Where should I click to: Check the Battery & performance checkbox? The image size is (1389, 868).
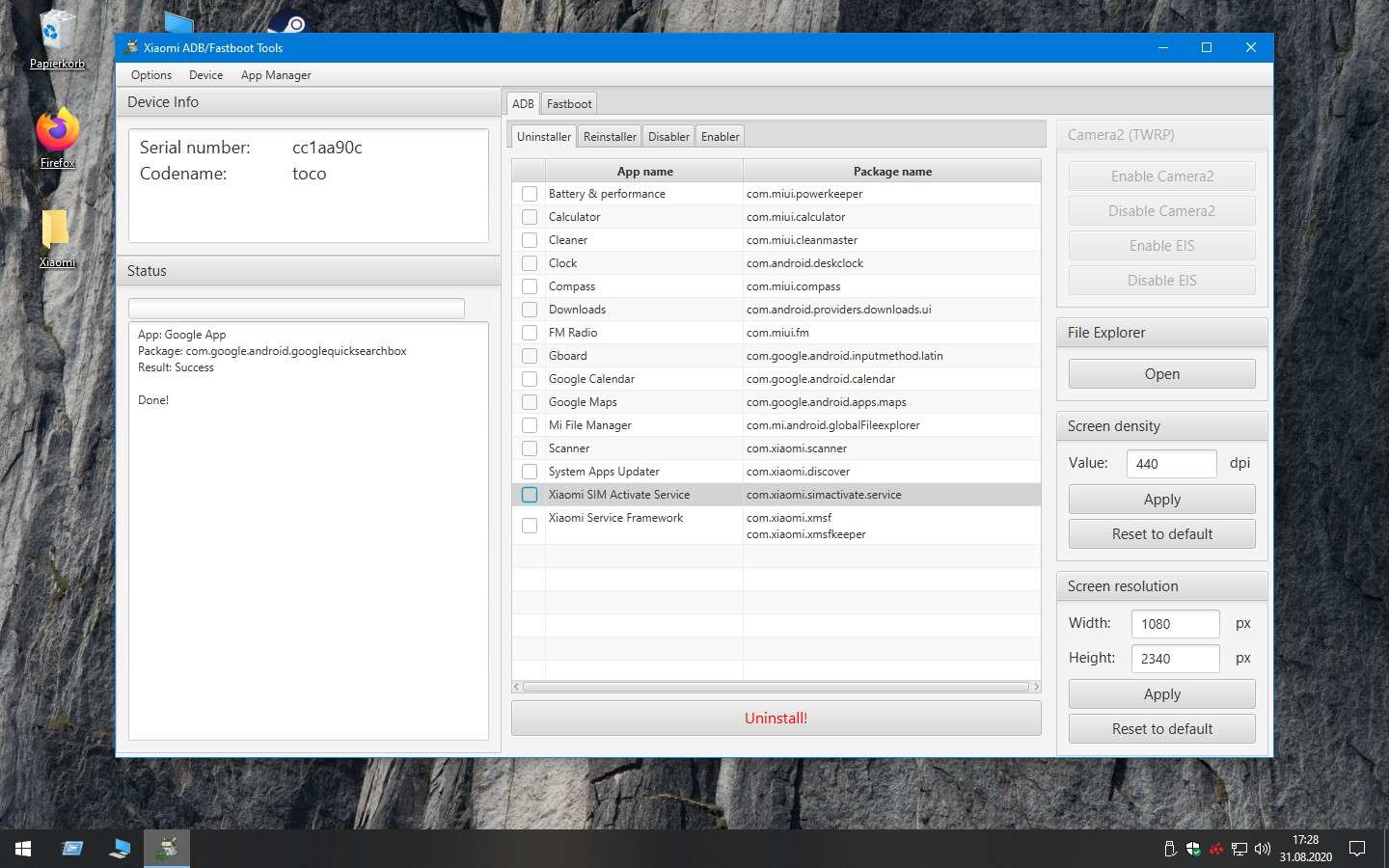[x=530, y=194]
